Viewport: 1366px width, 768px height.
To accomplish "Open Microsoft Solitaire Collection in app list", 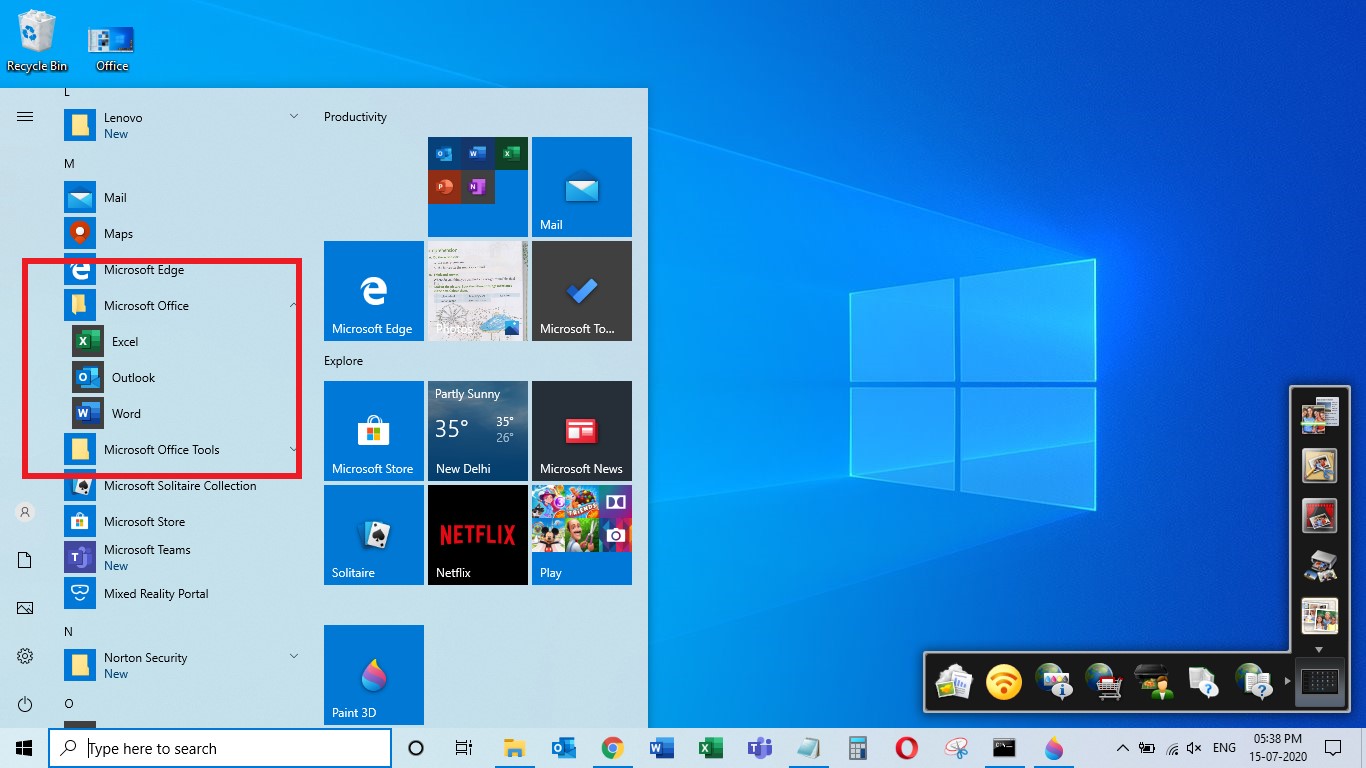I will (182, 486).
